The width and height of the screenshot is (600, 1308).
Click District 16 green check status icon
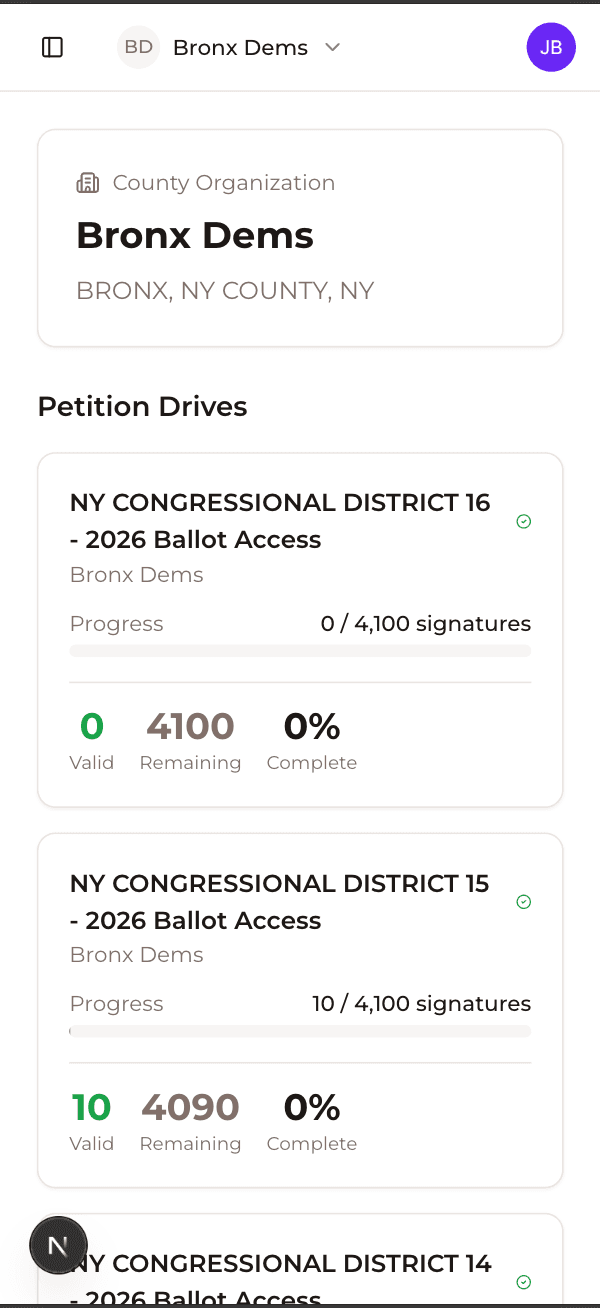click(x=523, y=521)
